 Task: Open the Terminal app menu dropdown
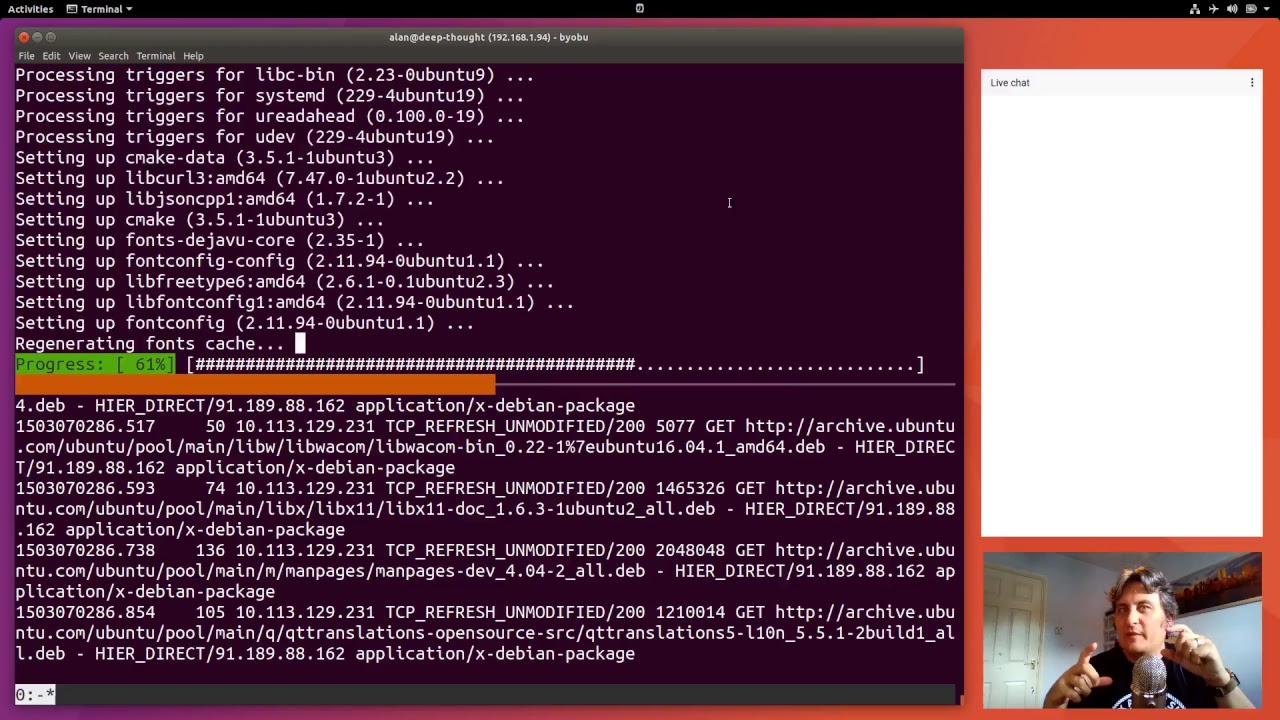tap(100, 9)
